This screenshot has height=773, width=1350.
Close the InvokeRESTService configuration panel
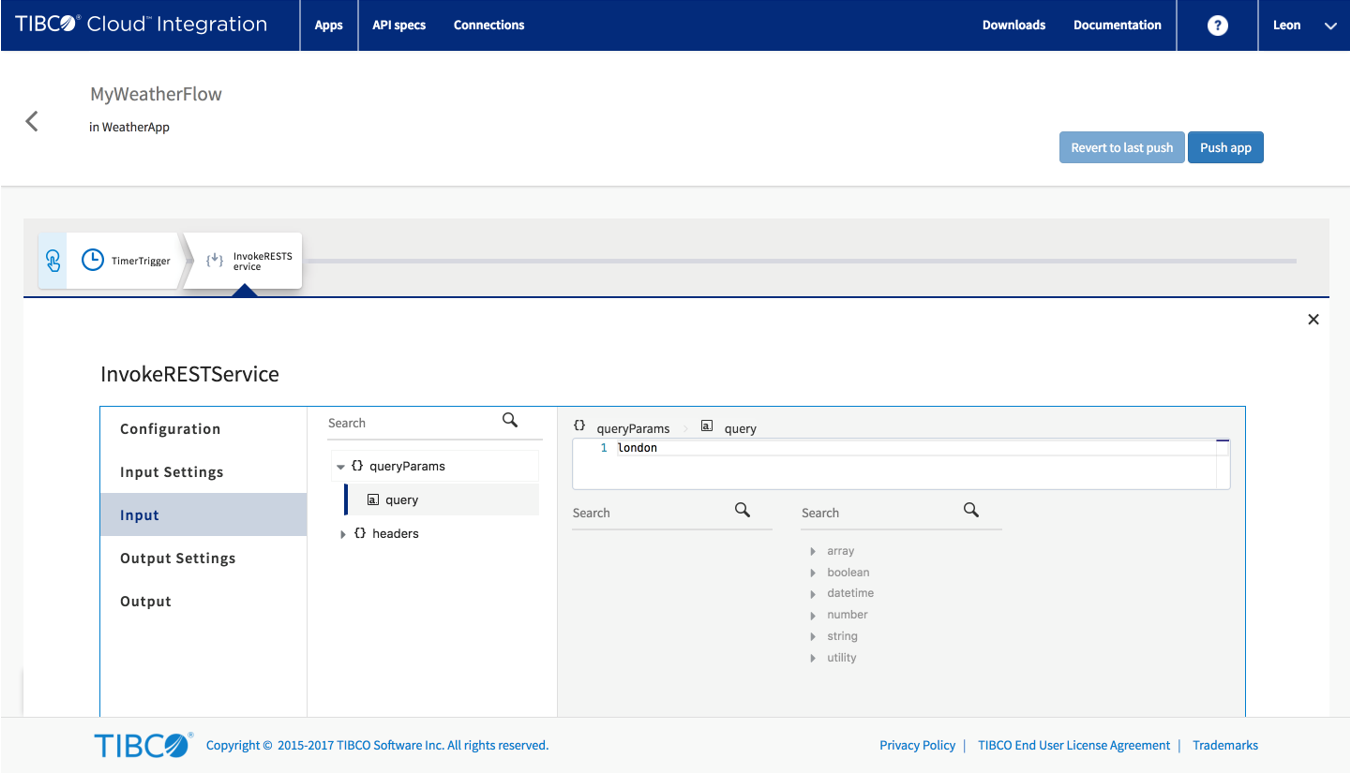pos(1313,320)
